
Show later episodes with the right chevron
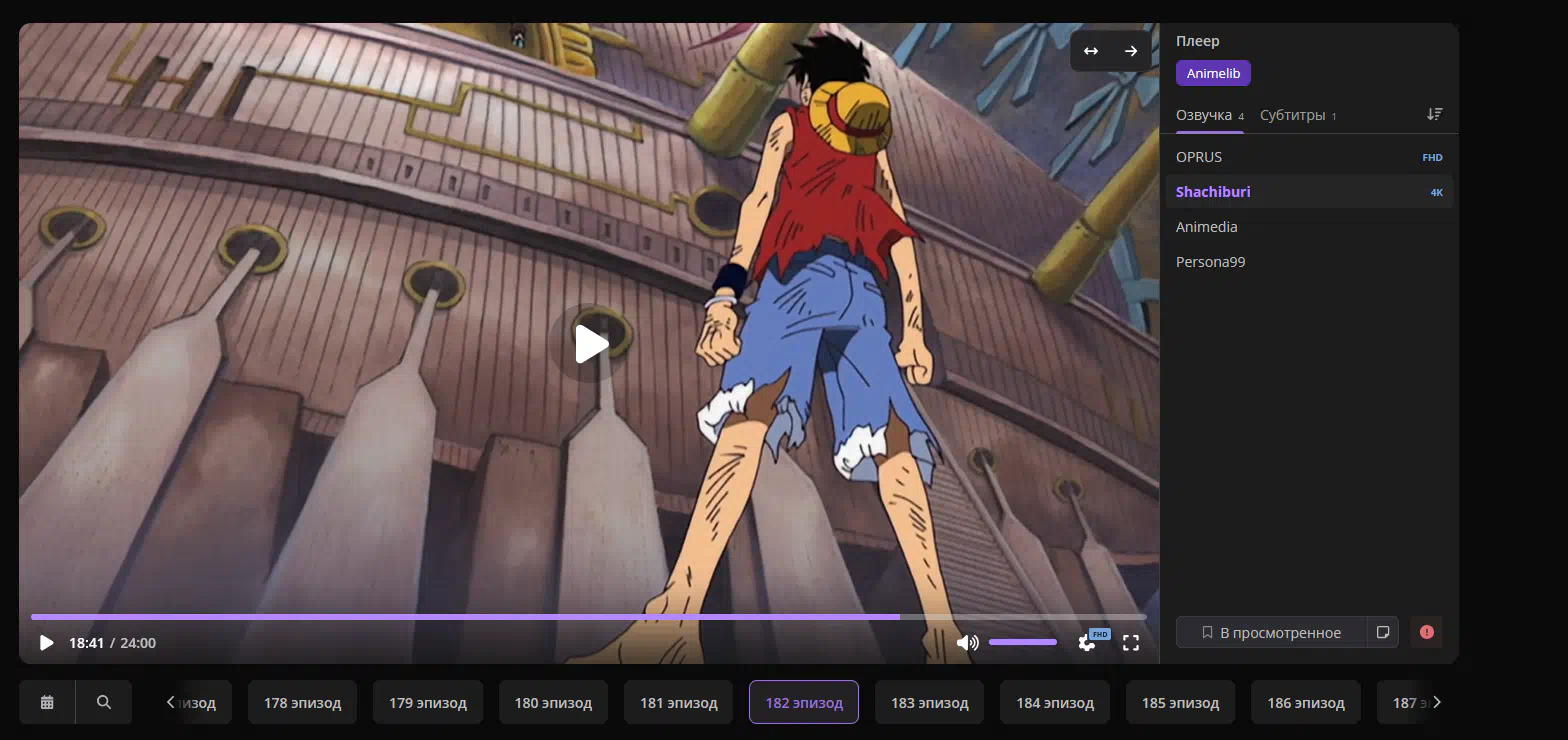coord(1437,702)
